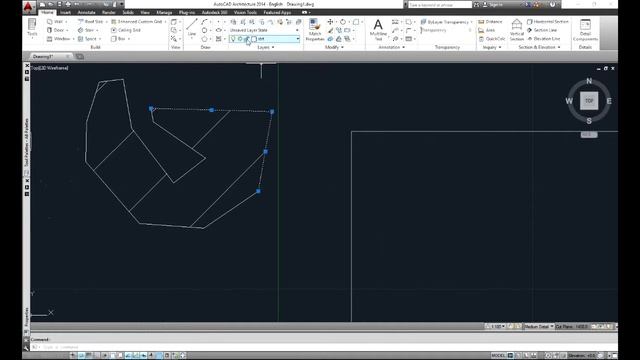Click the top-right grip of selected polyline
The width and height of the screenshot is (640, 360).
(272, 111)
